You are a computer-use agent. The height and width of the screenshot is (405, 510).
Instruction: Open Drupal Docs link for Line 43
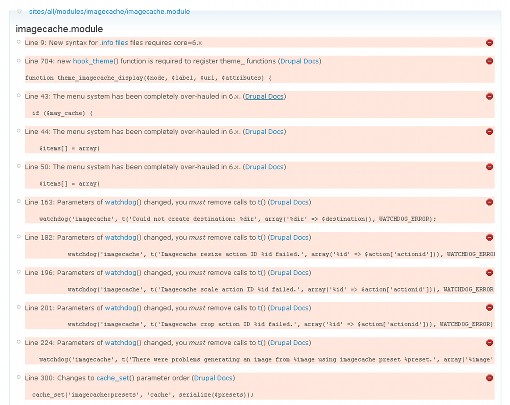(264, 97)
